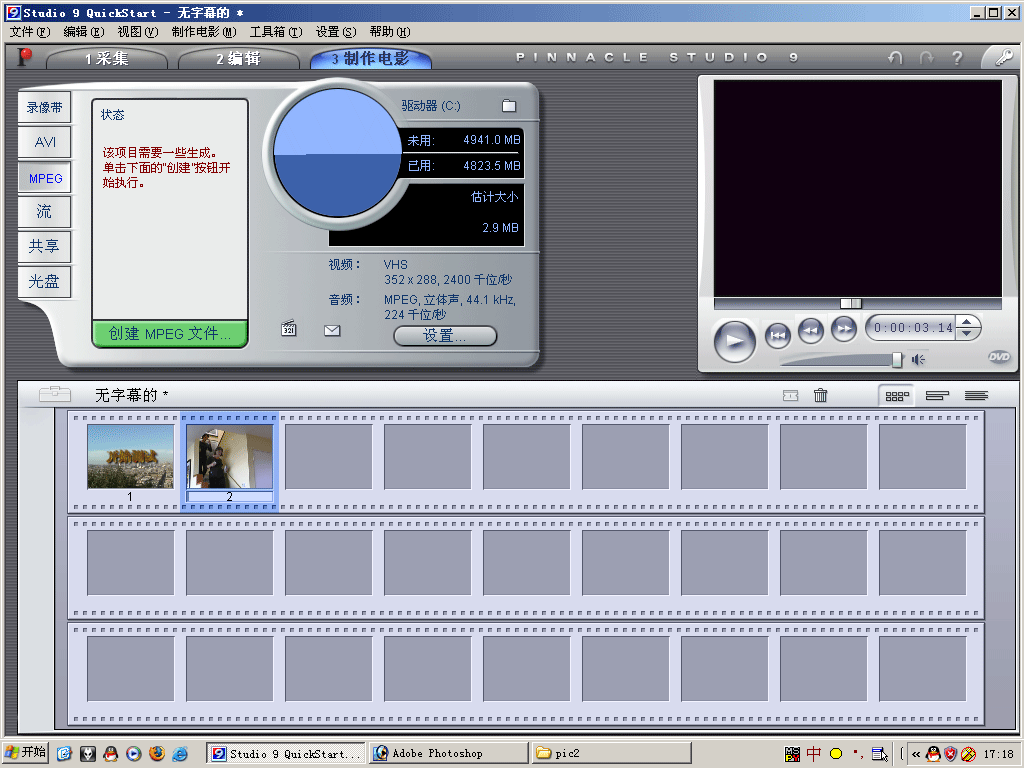Viewport: 1024px width, 768px height.
Task: Delete selected clip with the trash icon
Action: (821, 395)
